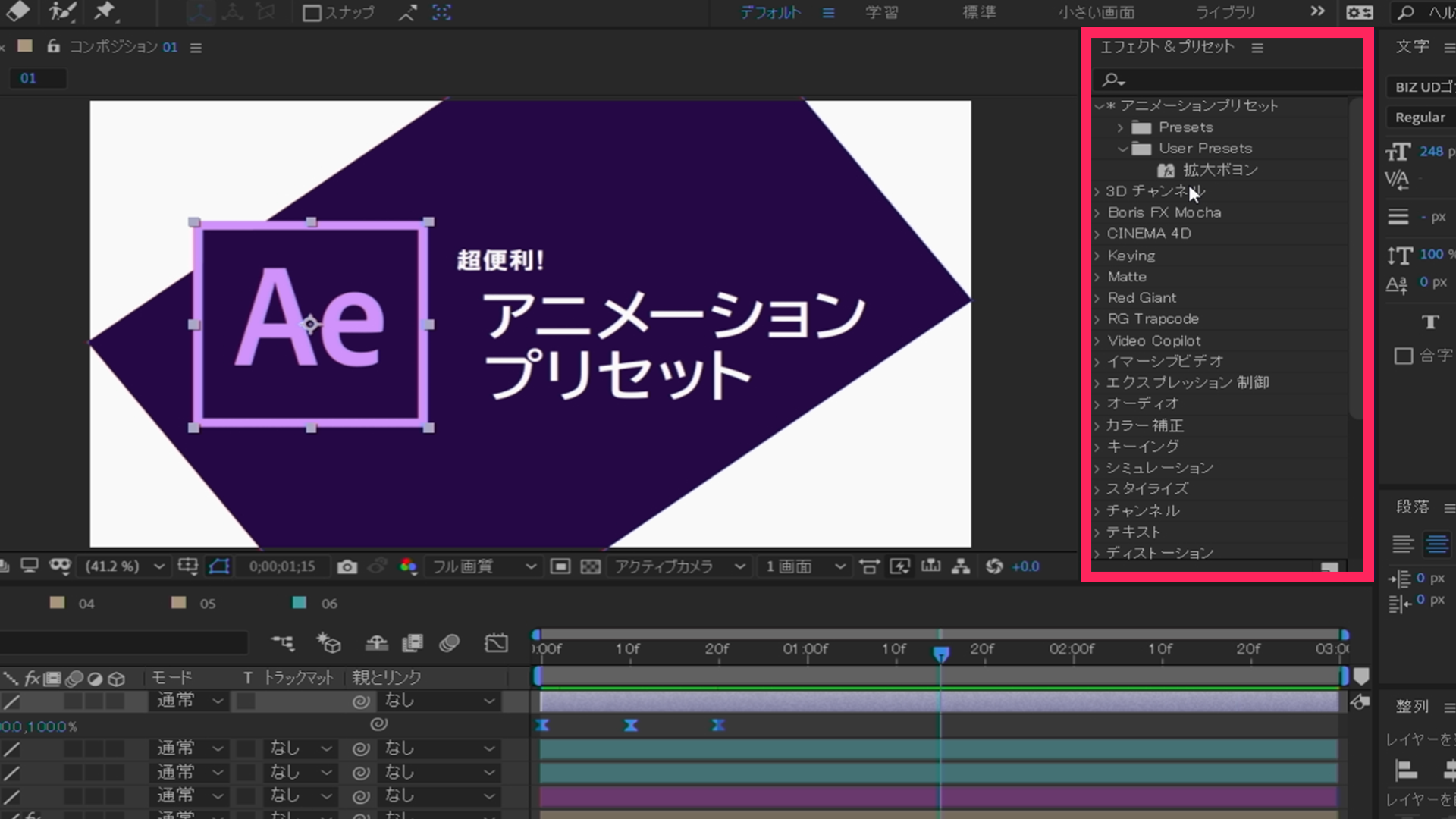Select the 拡大ボヨン preset
1456x819 pixels.
click(1220, 170)
